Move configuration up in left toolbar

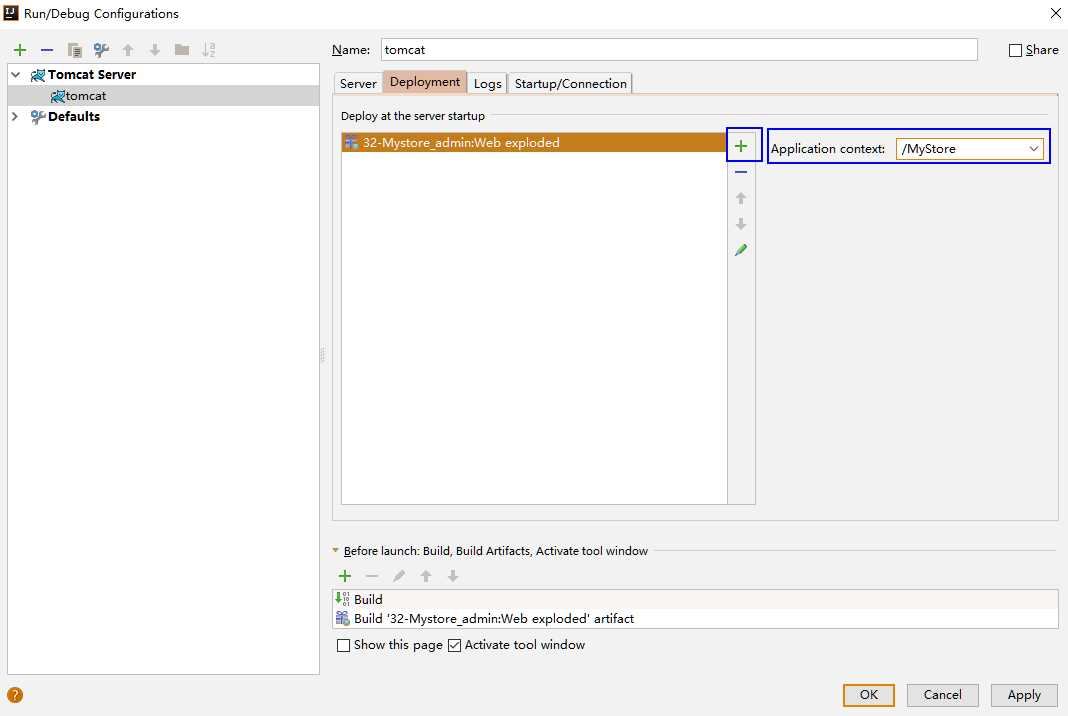[x=128, y=50]
